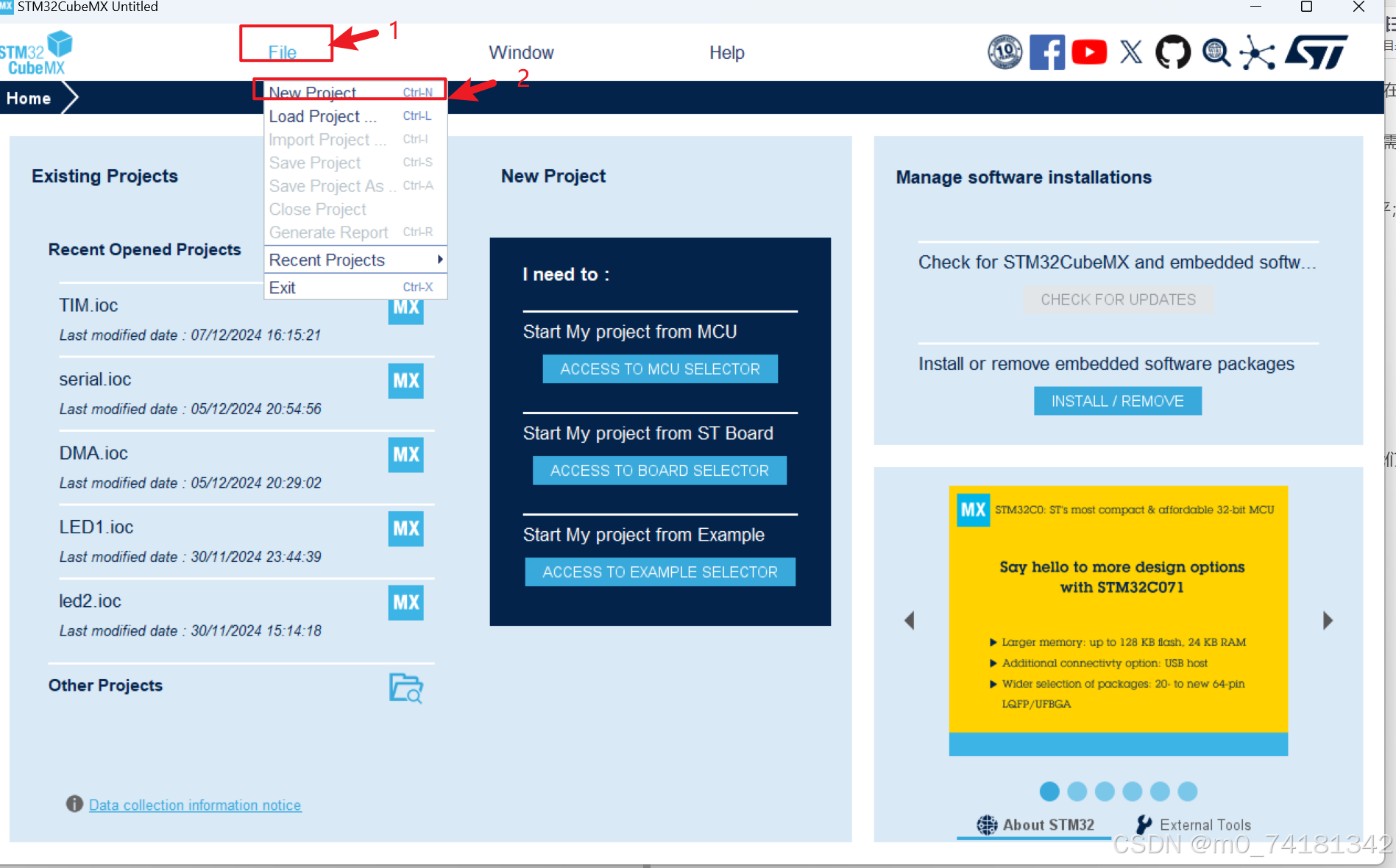Open the Facebook icon in the header
Screen dimensions: 1396x868
click(1046, 52)
